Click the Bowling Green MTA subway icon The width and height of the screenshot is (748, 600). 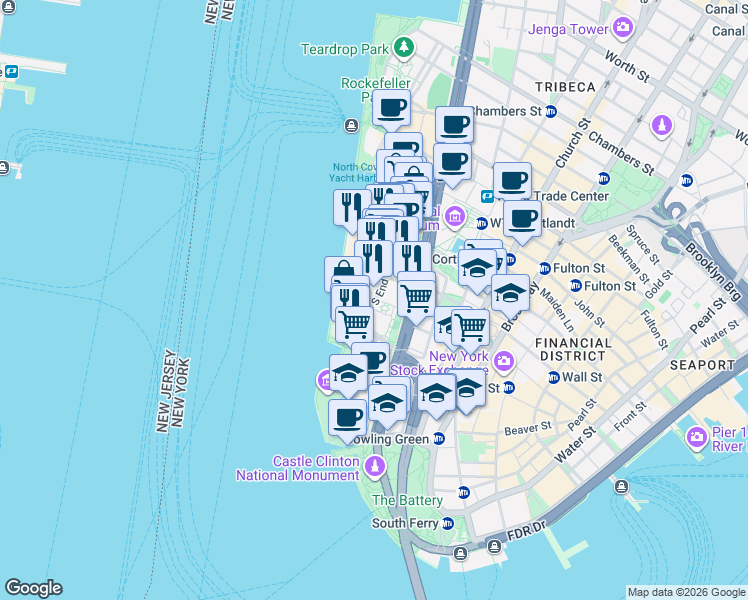439,439
